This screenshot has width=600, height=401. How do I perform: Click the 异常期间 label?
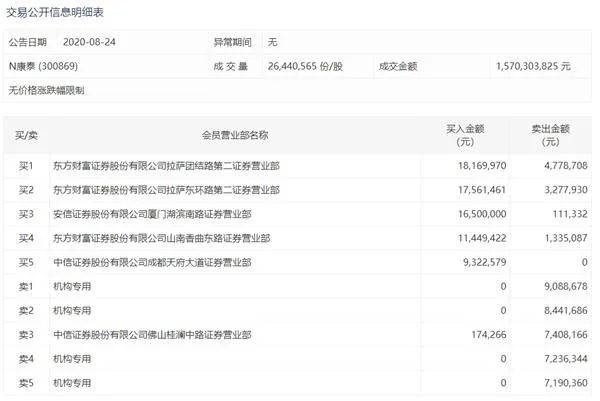(x=232, y=42)
